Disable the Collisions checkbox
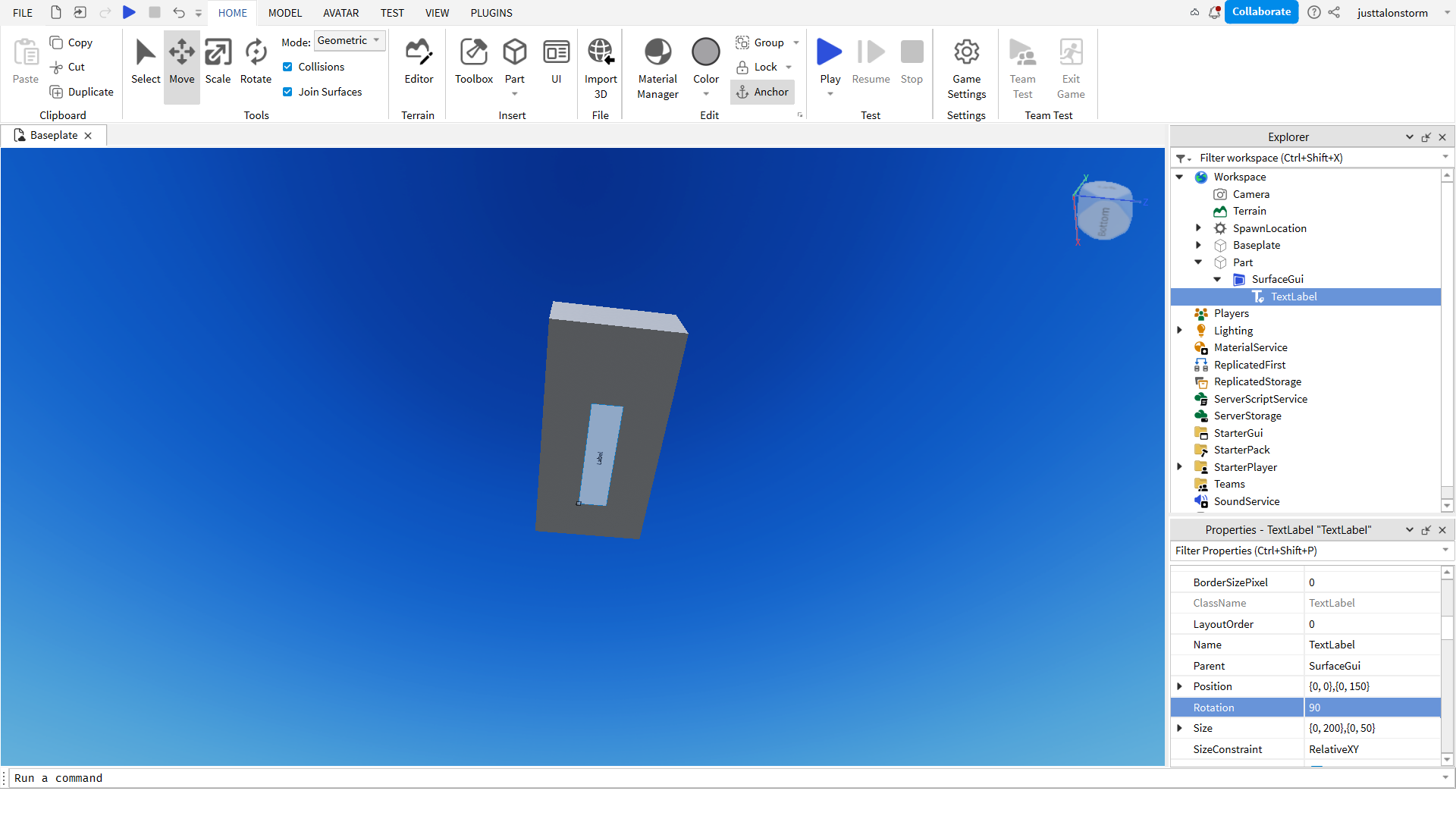Image resolution: width=1456 pixels, height=819 pixels. (x=287, y=67)
